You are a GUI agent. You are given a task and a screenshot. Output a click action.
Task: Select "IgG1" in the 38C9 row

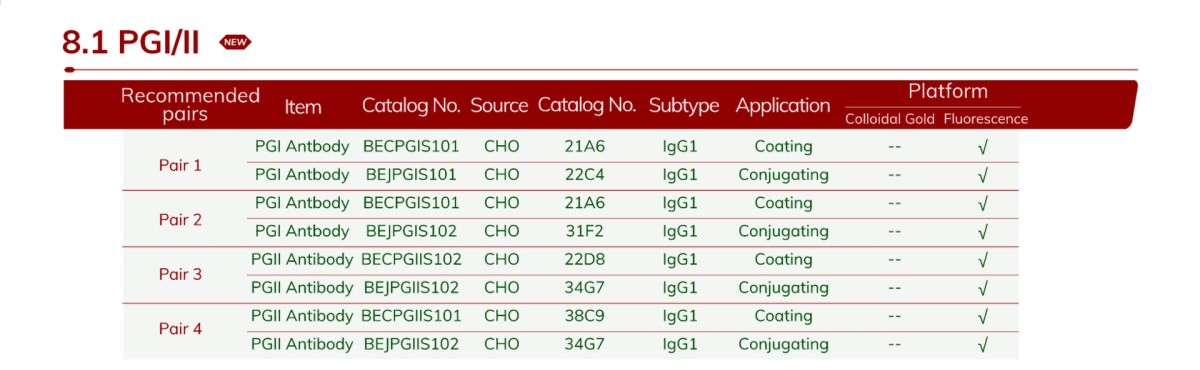[x=681, y=317]
